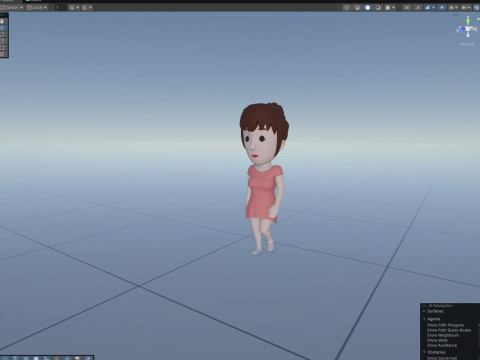Viewport: 480px width, 360px height.
Task: Click the Show Path Query Nodes option
Action: pos(449,330)
